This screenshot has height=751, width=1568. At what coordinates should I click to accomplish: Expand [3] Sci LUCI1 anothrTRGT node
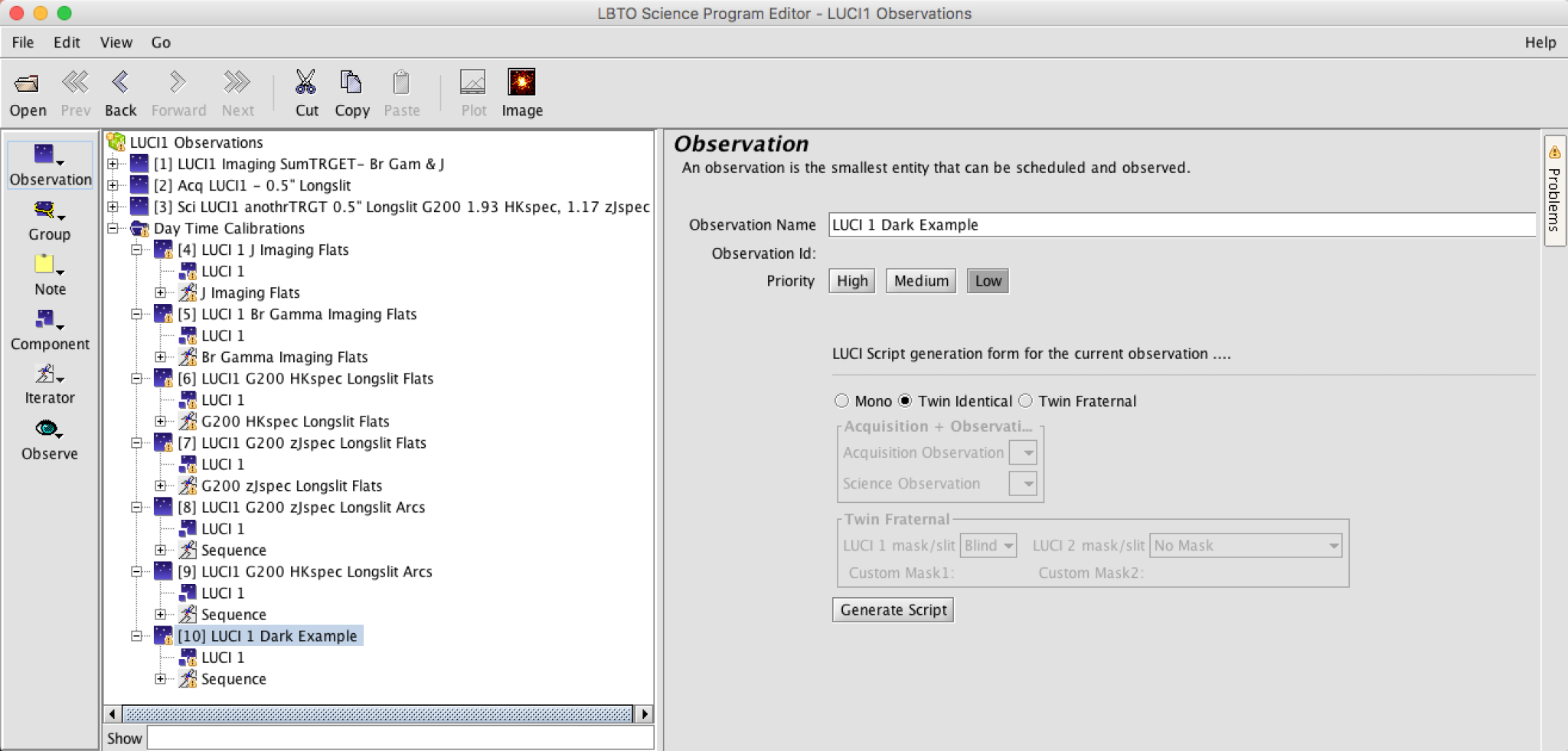coord(113,207)
